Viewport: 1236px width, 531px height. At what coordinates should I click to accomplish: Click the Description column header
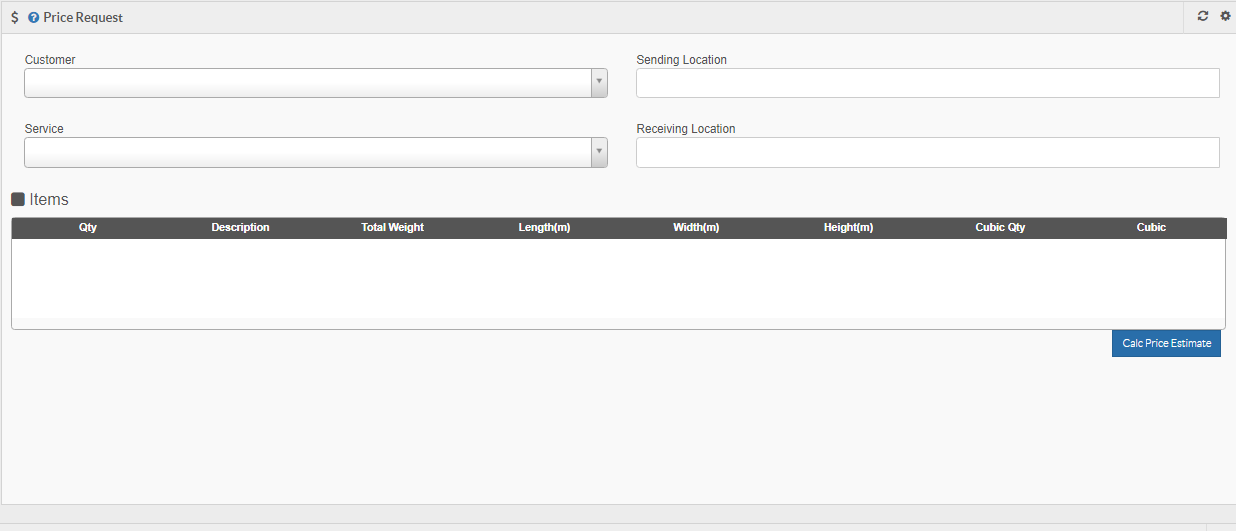pyautogui.click(x=240, y=228)
